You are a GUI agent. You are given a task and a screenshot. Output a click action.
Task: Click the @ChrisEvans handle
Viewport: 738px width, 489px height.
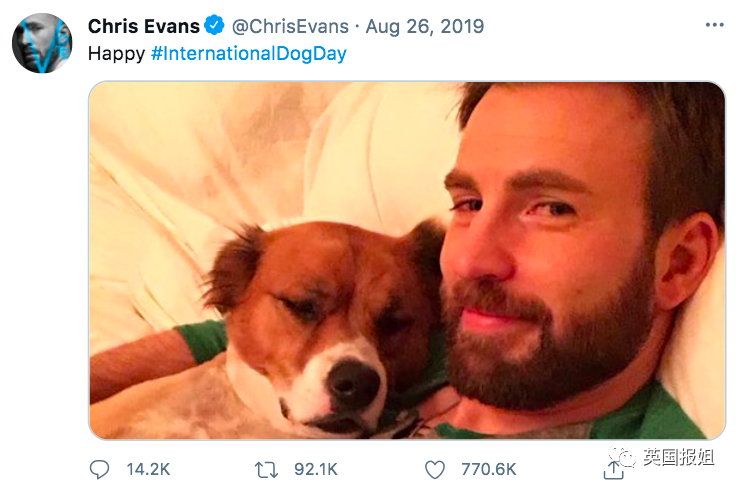click(290, 26)
